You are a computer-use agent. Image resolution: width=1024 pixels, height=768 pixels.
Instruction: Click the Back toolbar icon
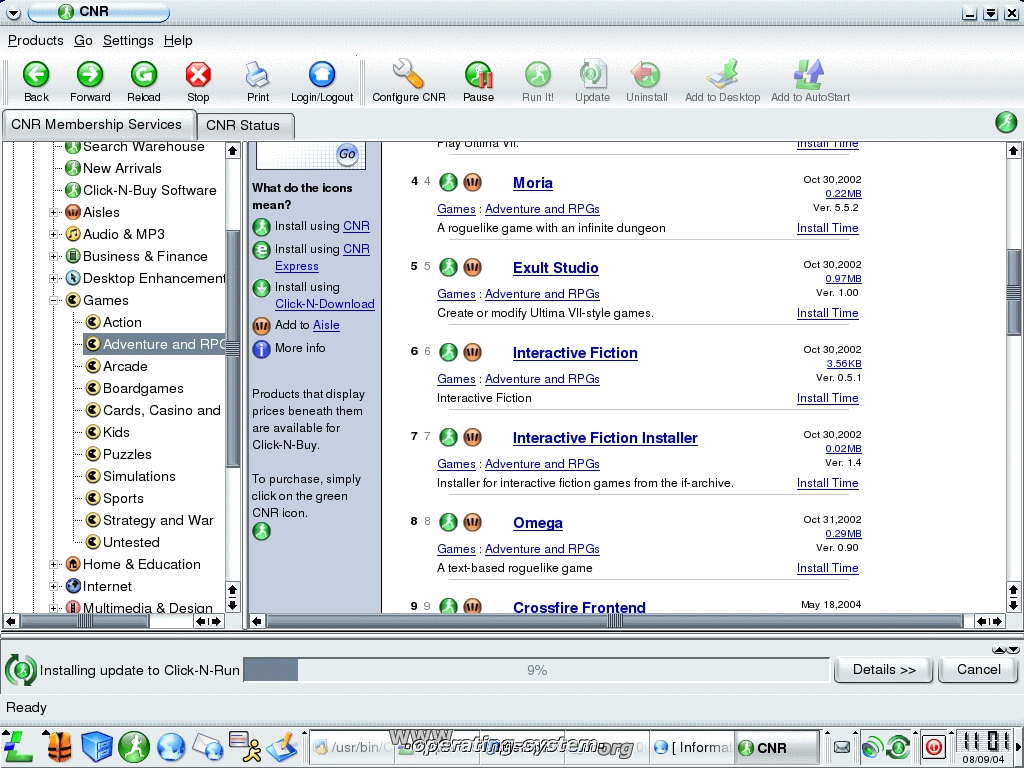[x=36, y=74]
